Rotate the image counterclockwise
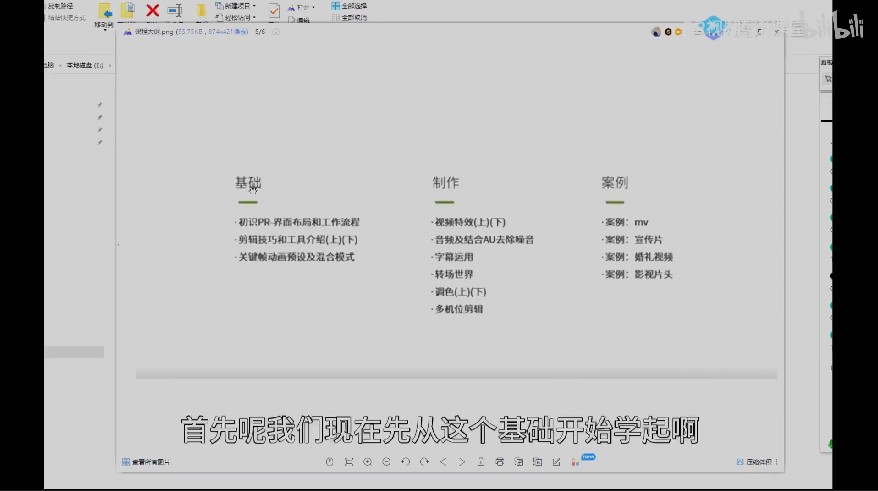 pyautogui.click(x=405, y=462)
